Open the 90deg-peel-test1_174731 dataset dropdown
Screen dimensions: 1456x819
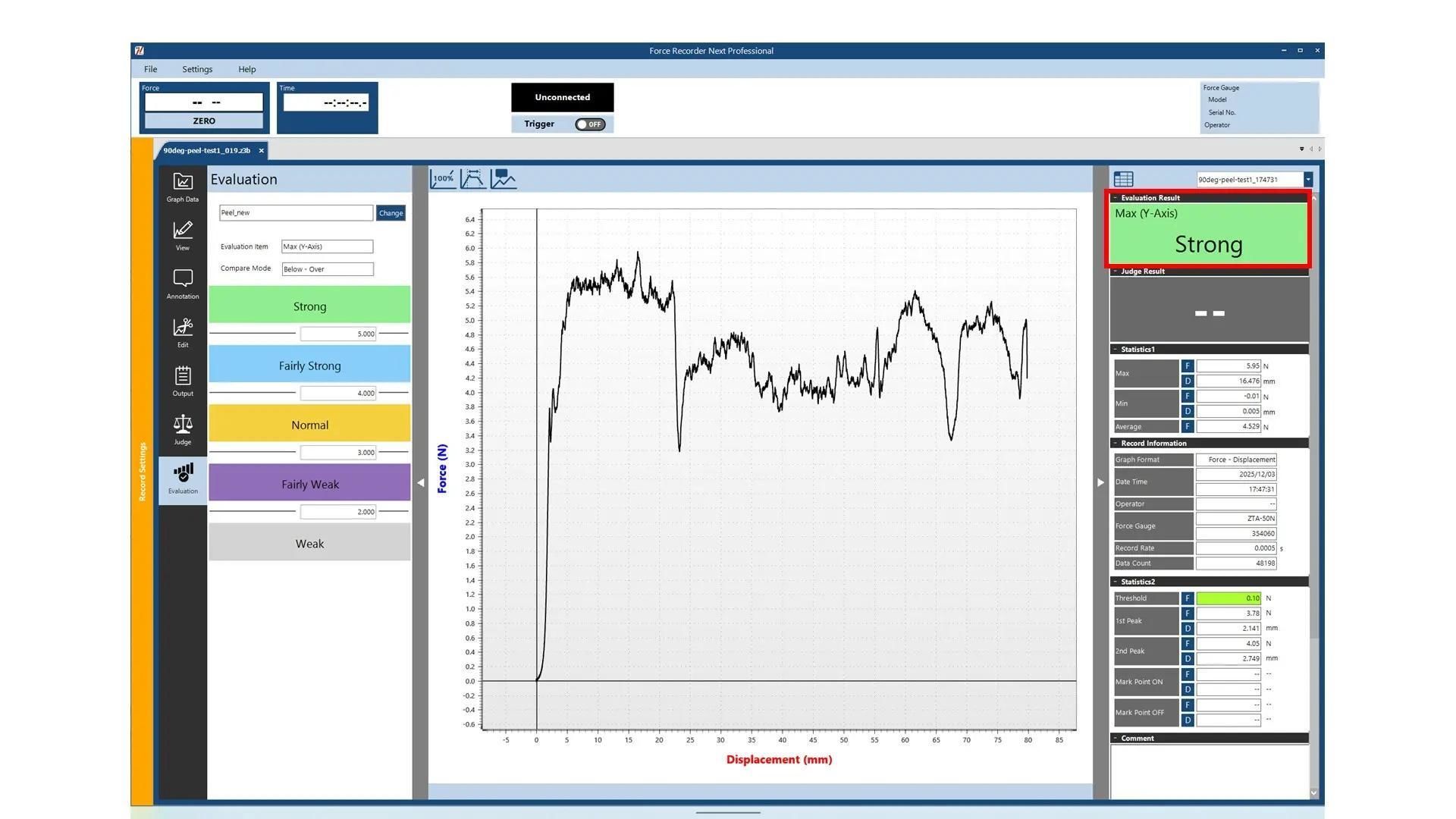1307,180
